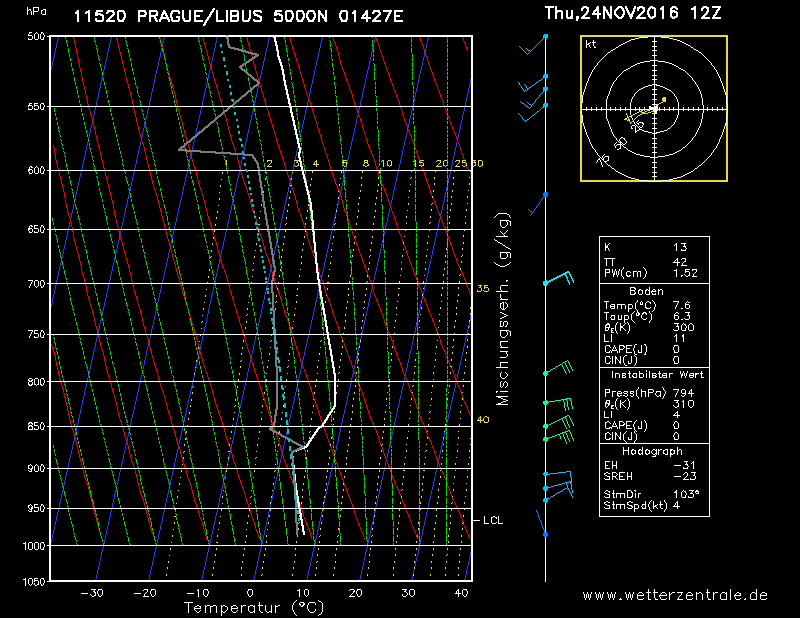Open the www.wetterzentrale.de link

coord(675,594)
